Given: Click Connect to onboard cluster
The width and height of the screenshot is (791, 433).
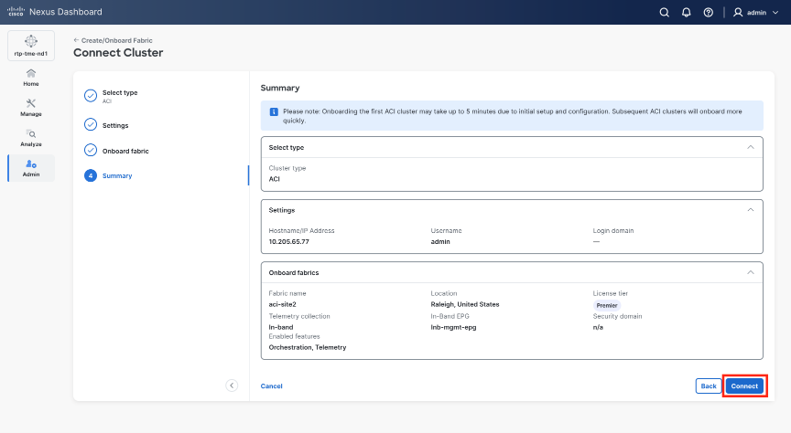Looking at the screenshot, I should pyautogui.click(x=745, y=386).
